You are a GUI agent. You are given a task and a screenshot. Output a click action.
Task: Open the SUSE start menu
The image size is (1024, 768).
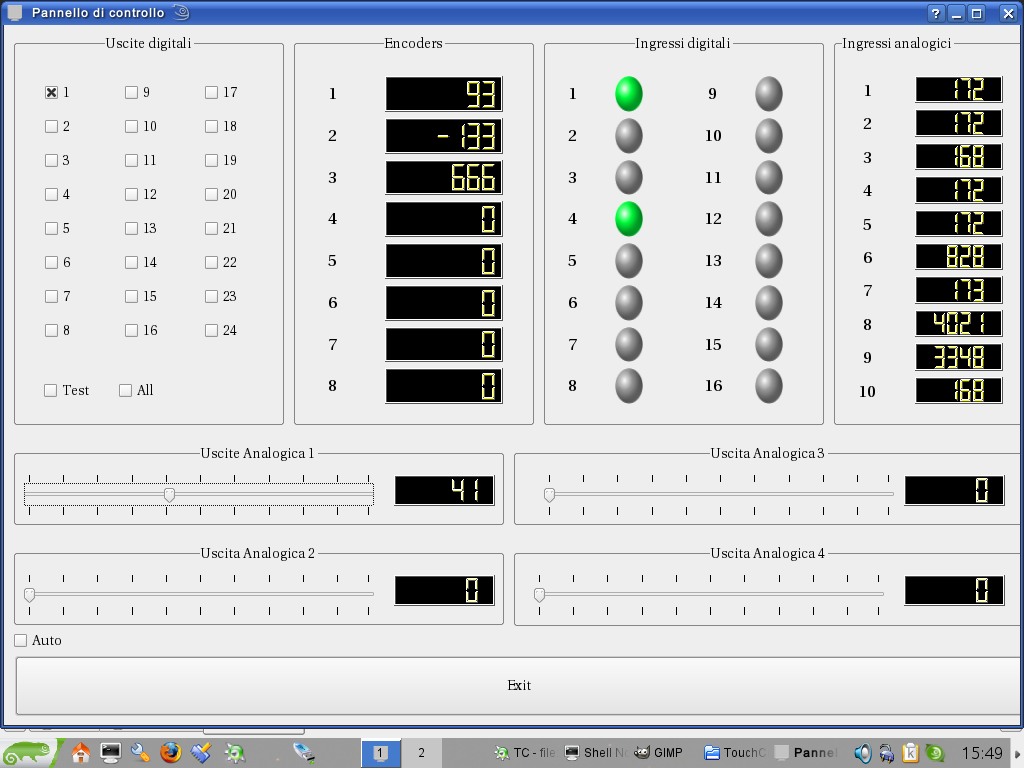30,752
